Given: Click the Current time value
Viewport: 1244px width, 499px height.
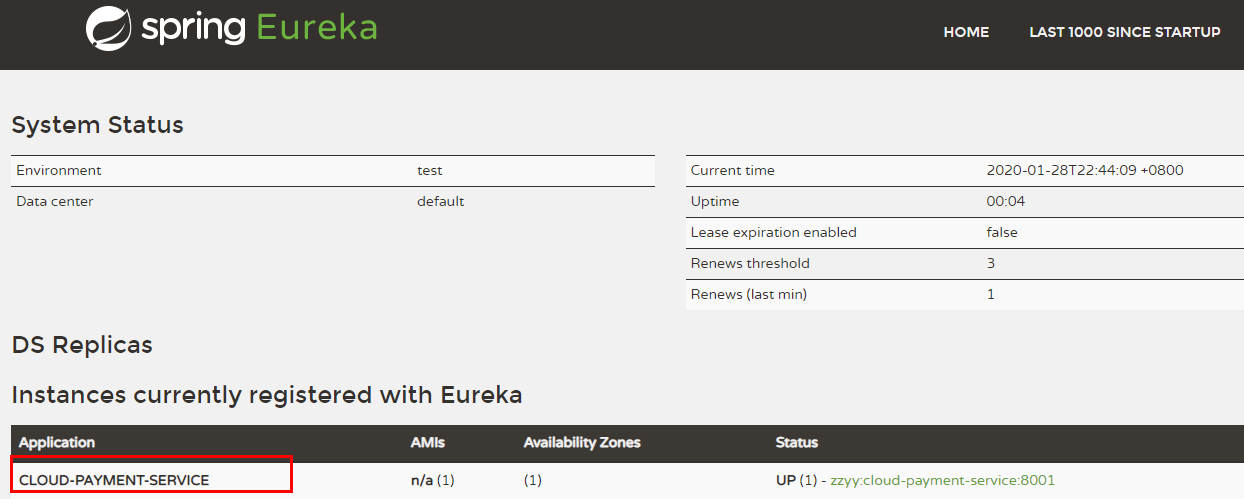Looking at the screenshot, I should click(1085, 170).
